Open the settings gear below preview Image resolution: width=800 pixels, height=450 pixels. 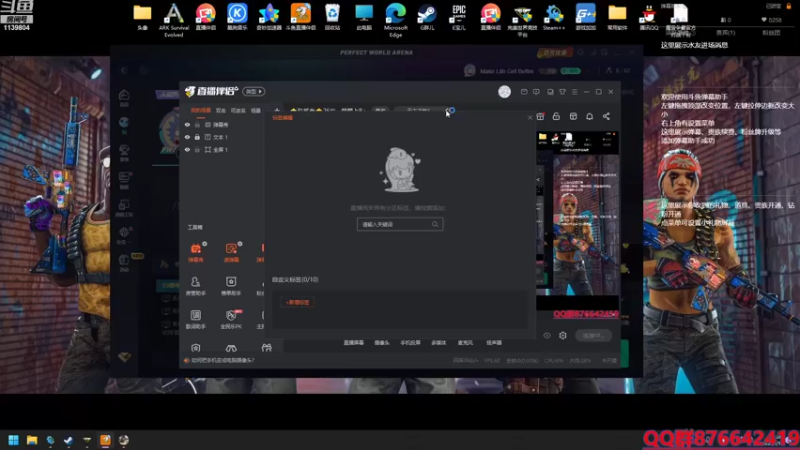click(x=563, y=336)
